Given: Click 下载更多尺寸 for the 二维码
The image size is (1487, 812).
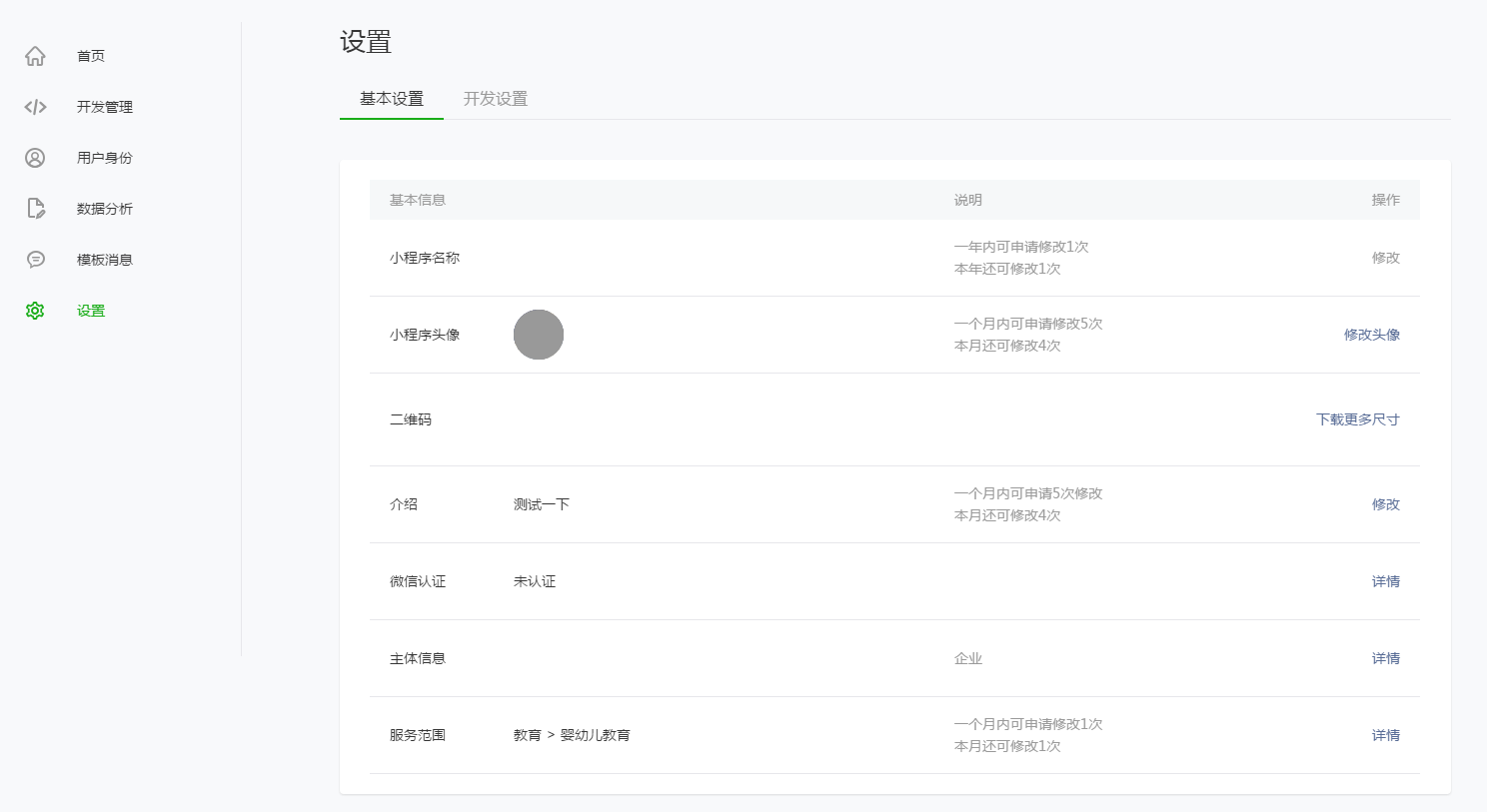Looking at the screenshot, I should [x=1357, y=419].
